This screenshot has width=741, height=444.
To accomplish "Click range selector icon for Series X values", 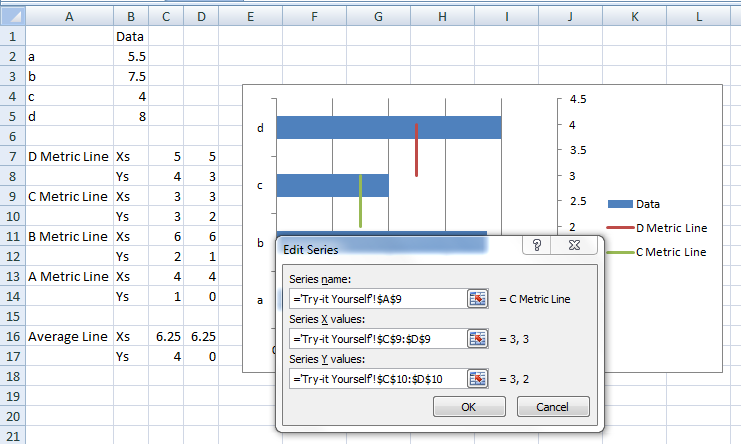I will pyautogui.click(x=477, y=339).
